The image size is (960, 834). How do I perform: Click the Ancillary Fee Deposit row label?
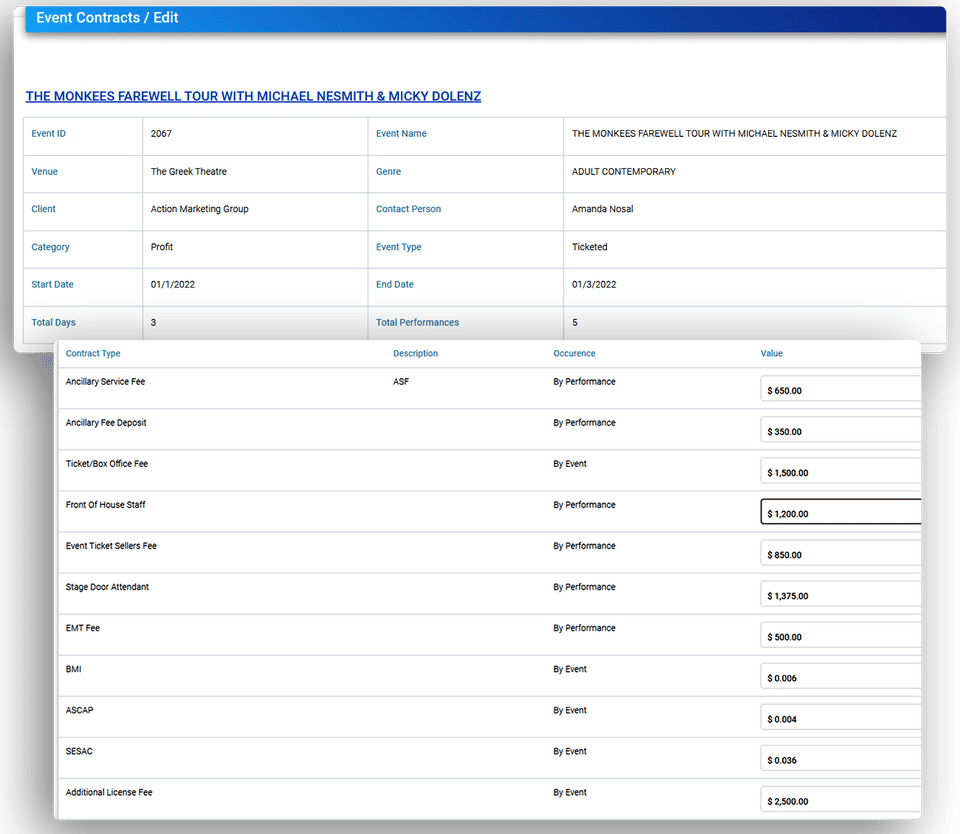tap(106, 423)
